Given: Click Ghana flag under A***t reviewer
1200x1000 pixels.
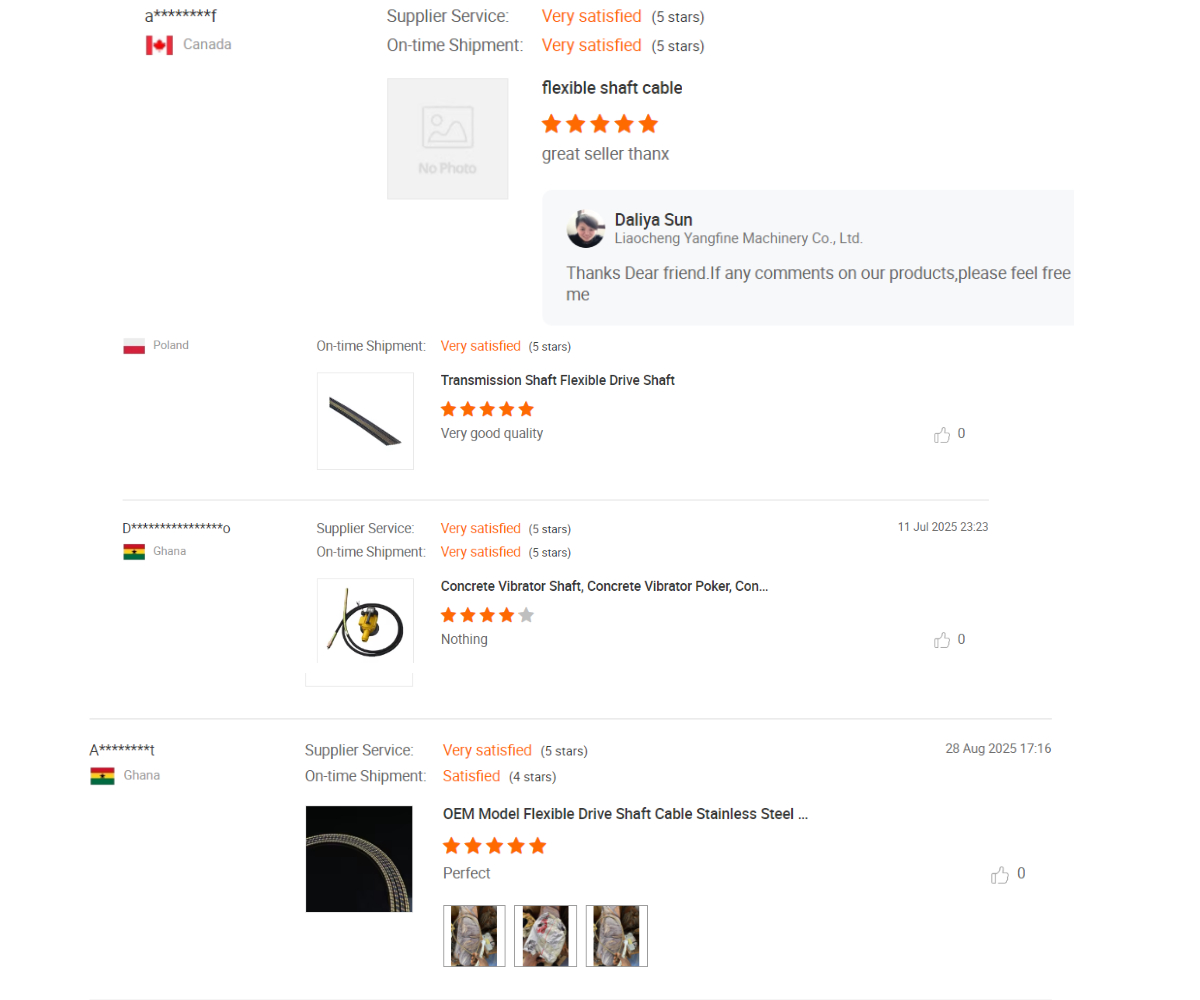Looking at the screenshot, I should pyautogui.click(x=102, y=776).
